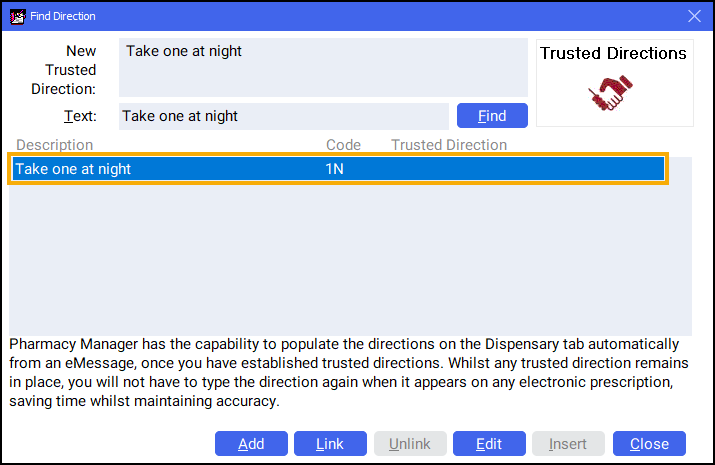This screenshot has width=715, height=465.
Task: Click the handshake Trusted Directions icon
Action: pyautogui.click(x=613, y=93)
